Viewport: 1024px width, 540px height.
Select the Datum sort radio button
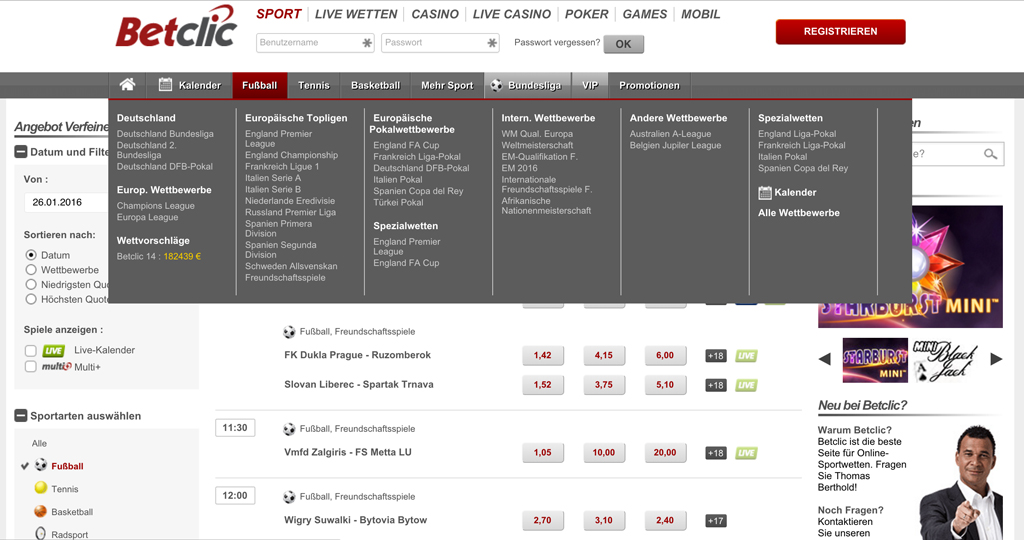pyautogui.click(x=31, y=255)
